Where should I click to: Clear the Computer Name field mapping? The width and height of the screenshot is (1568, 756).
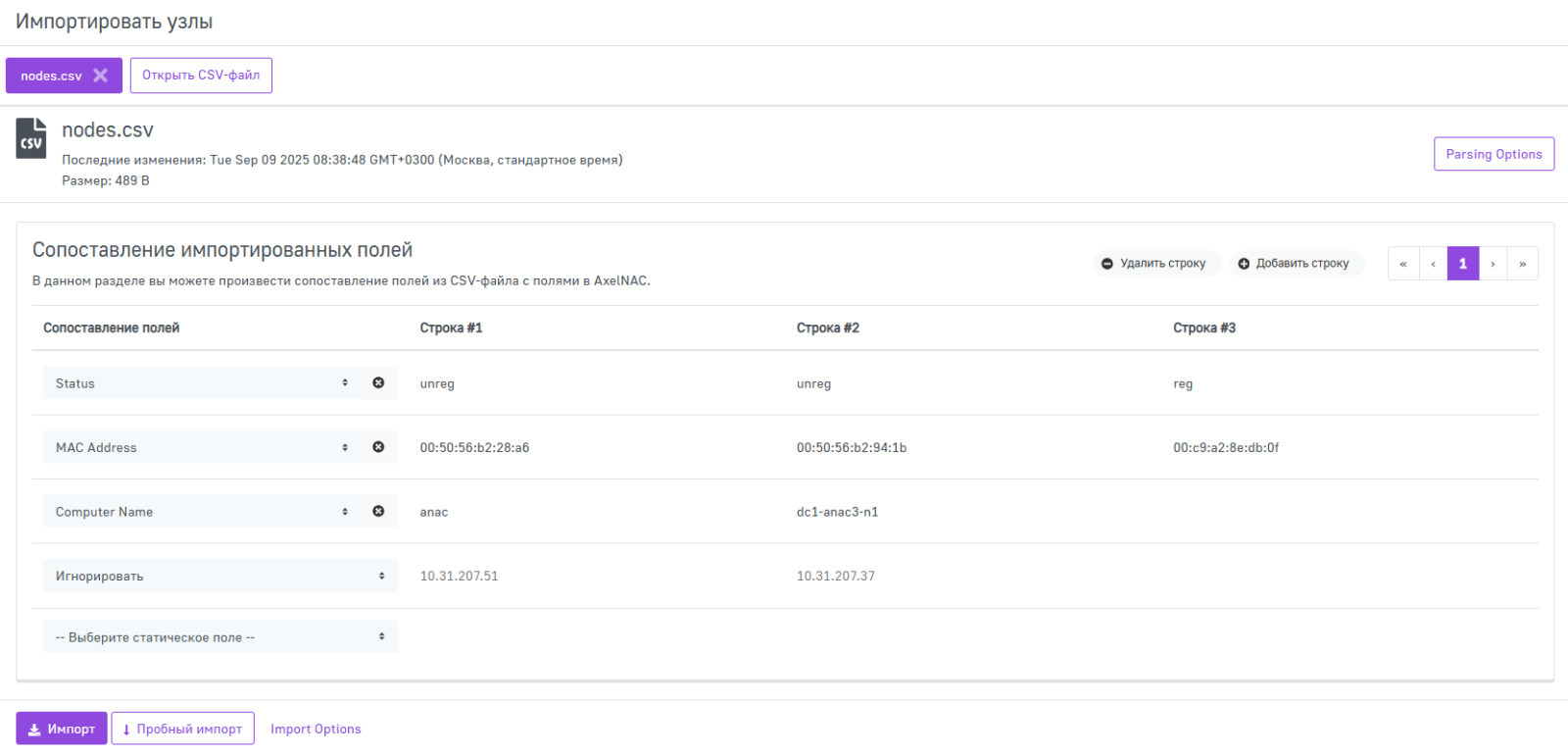pos(378,512)
